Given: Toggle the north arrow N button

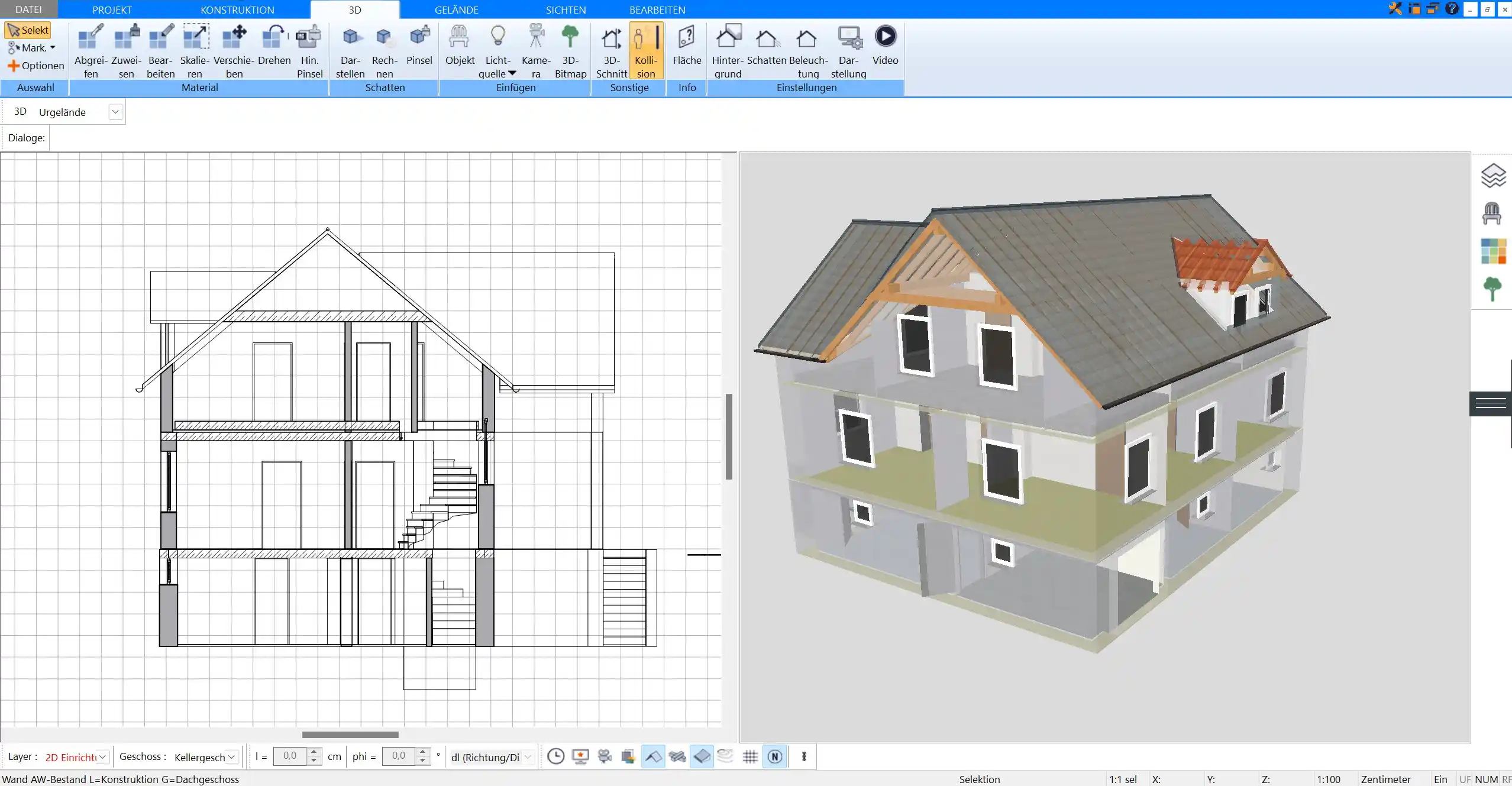Looking at the screenshot, I should (775, 756).
